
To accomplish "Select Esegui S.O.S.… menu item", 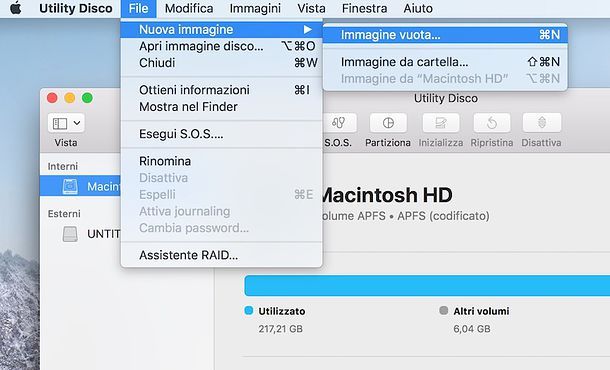I will coord(221,134).
